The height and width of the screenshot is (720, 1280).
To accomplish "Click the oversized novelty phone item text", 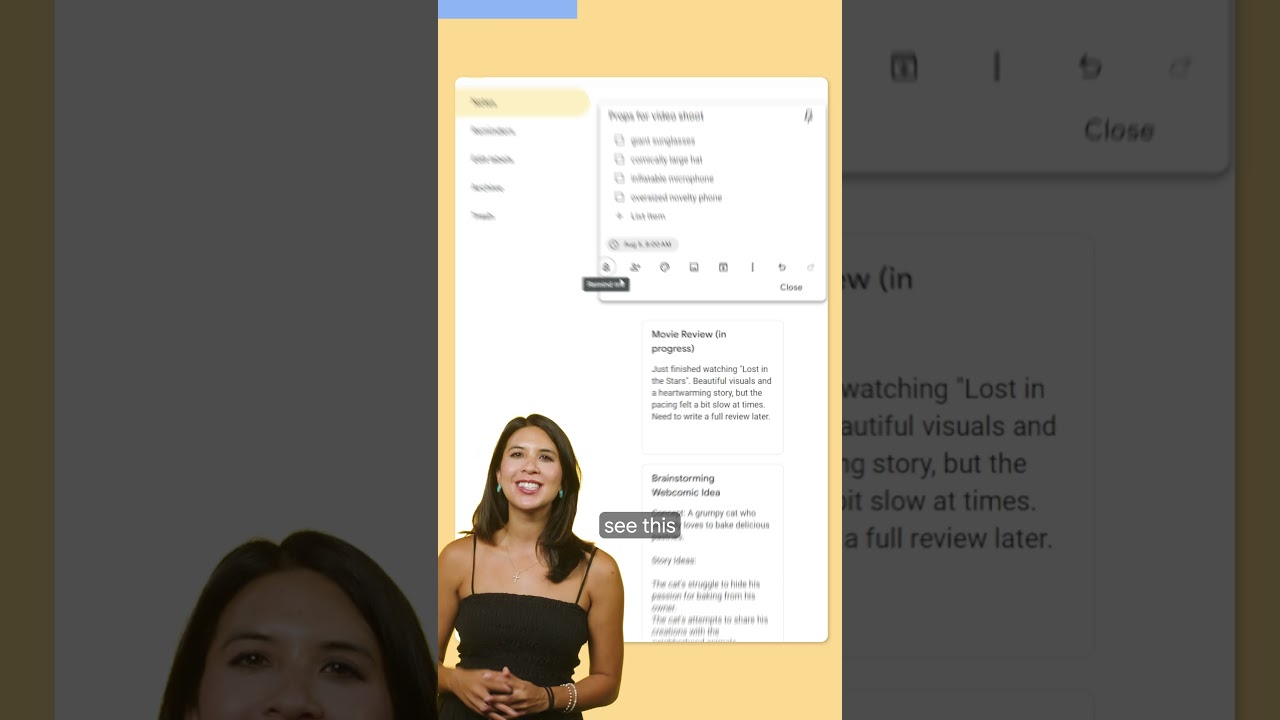I will (x=676, y=198).
